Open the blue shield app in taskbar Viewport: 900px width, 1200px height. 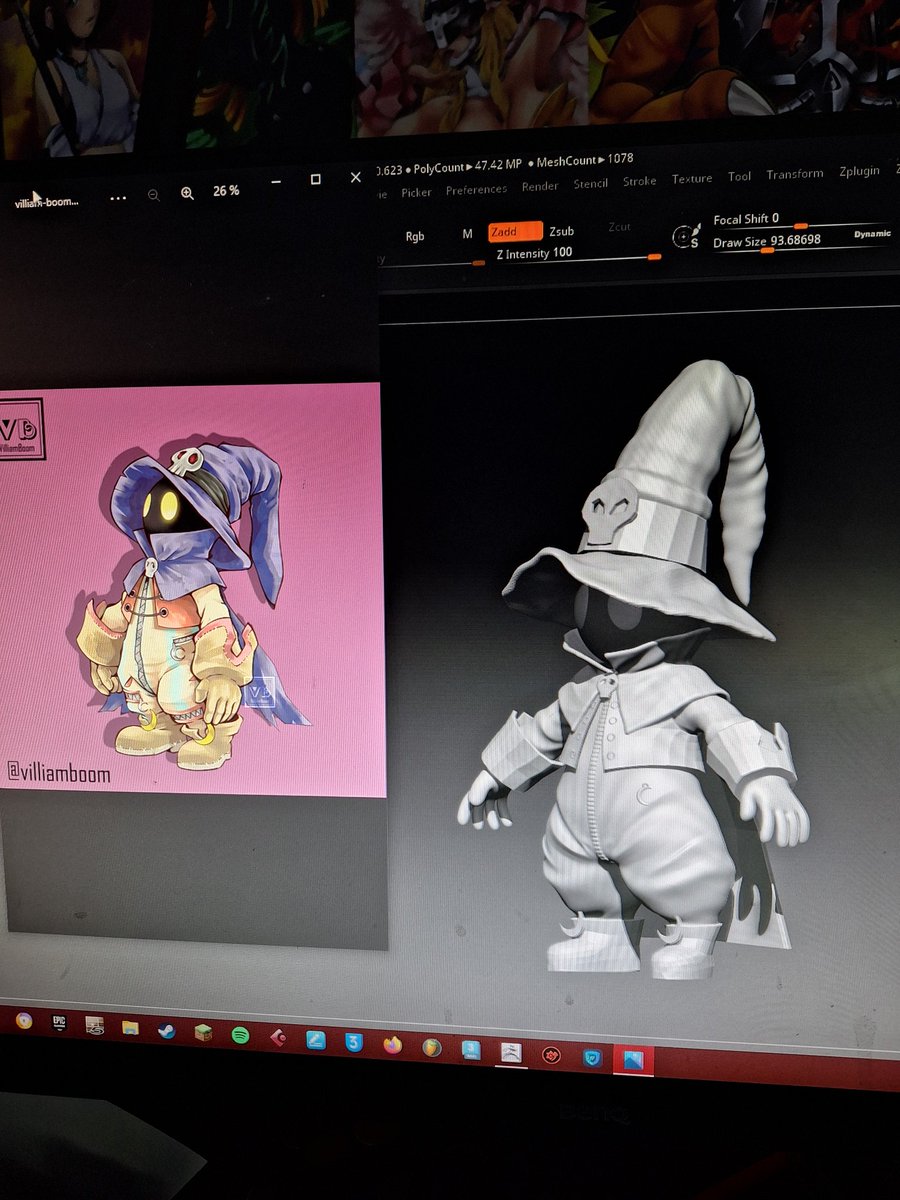coord(593,1057)
